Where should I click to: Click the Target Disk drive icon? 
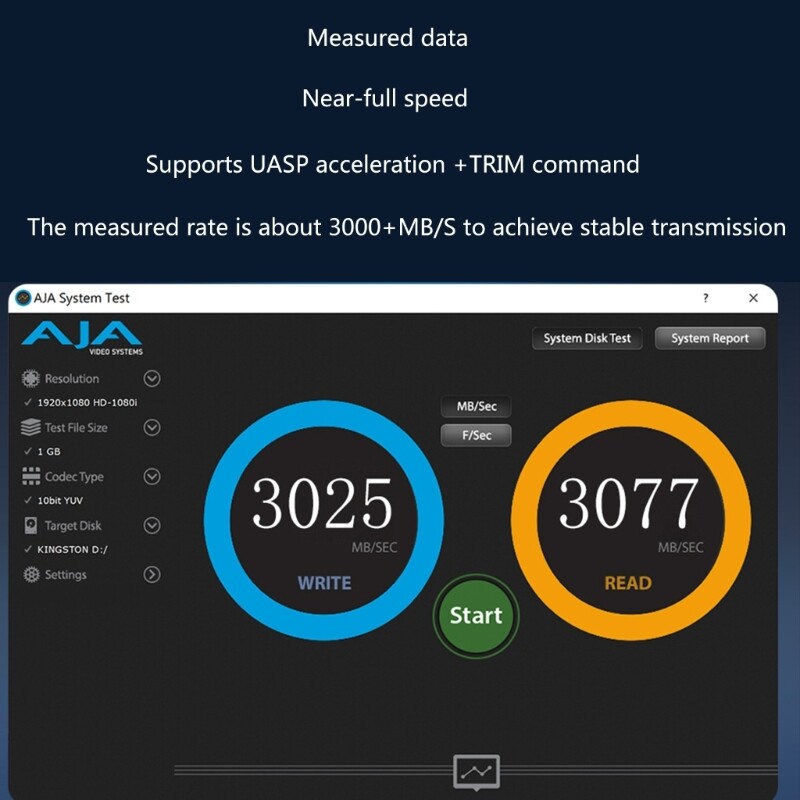coord(31,525)
